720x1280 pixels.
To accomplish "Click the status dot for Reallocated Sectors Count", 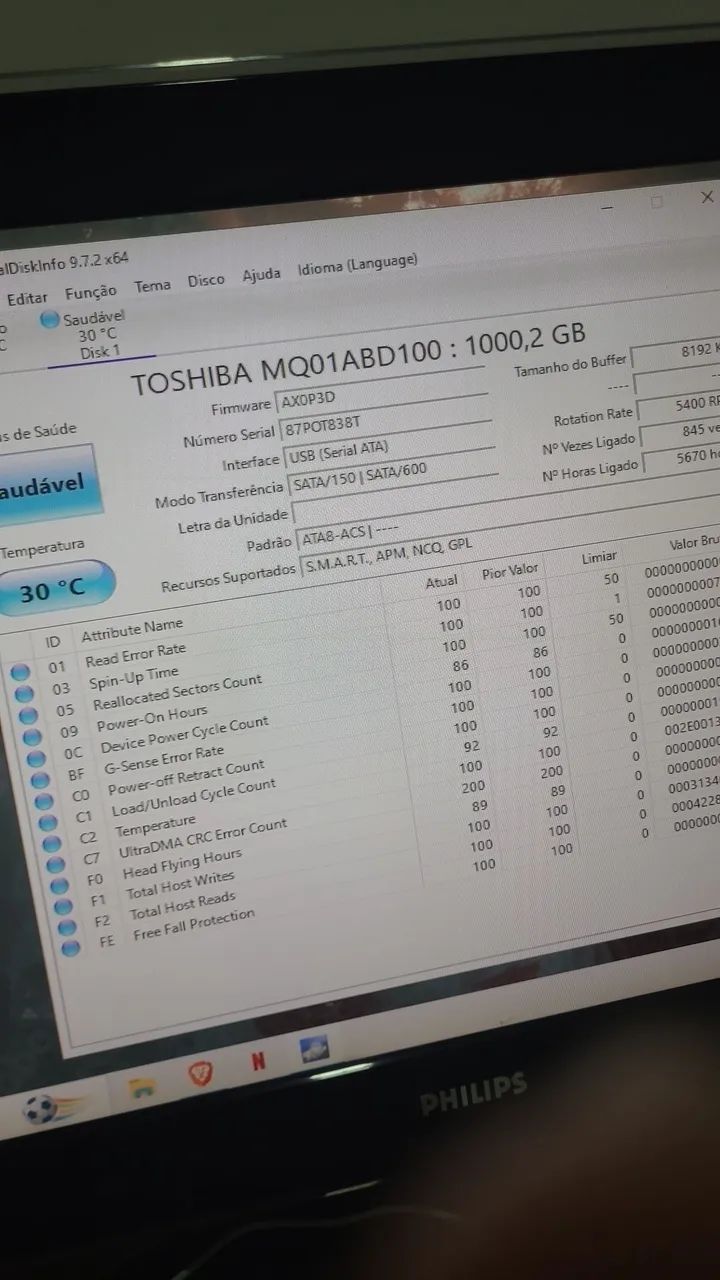I will (x=29, y=716).
